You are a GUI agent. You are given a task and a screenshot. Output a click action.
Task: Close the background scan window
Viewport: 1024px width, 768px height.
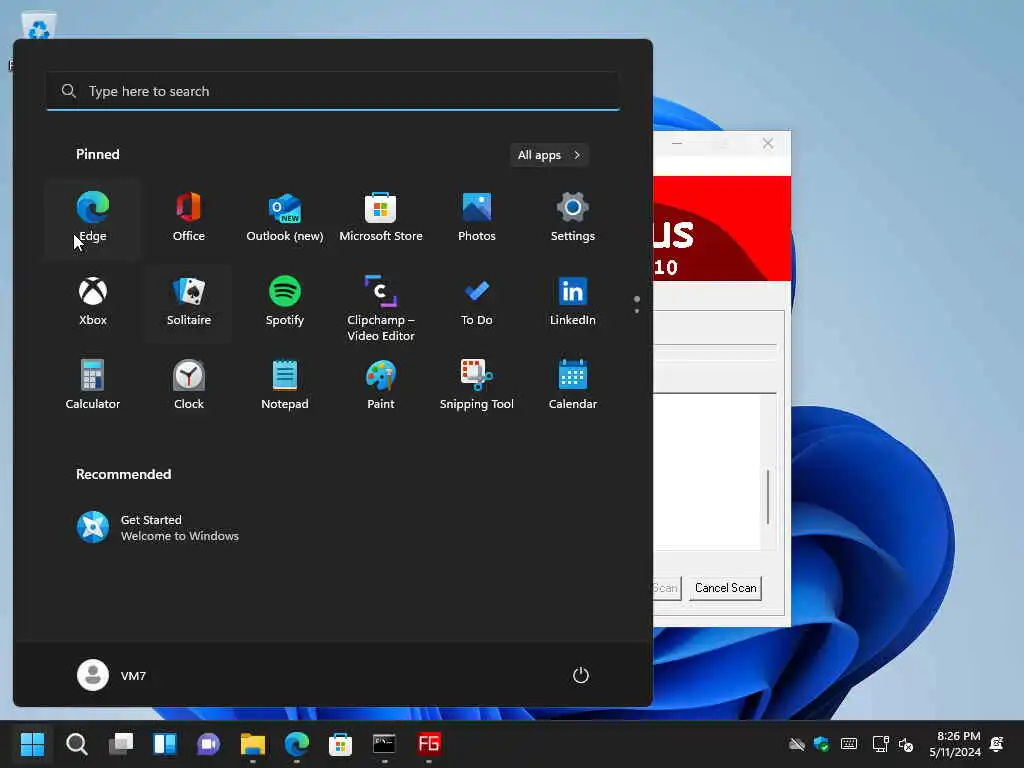coord(768,144)
